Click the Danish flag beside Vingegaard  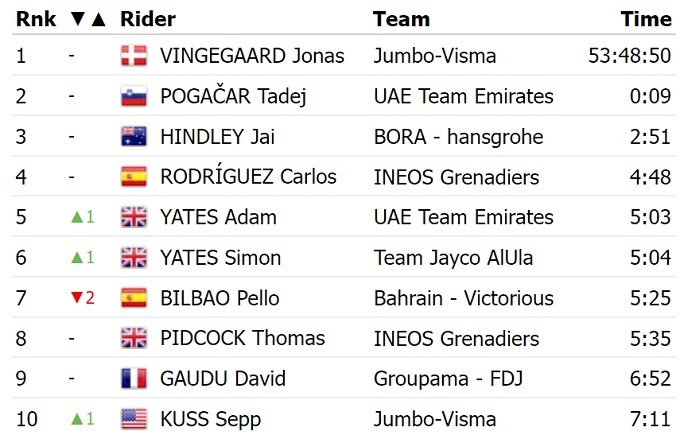pyautogui.click(x=133, y=56)
